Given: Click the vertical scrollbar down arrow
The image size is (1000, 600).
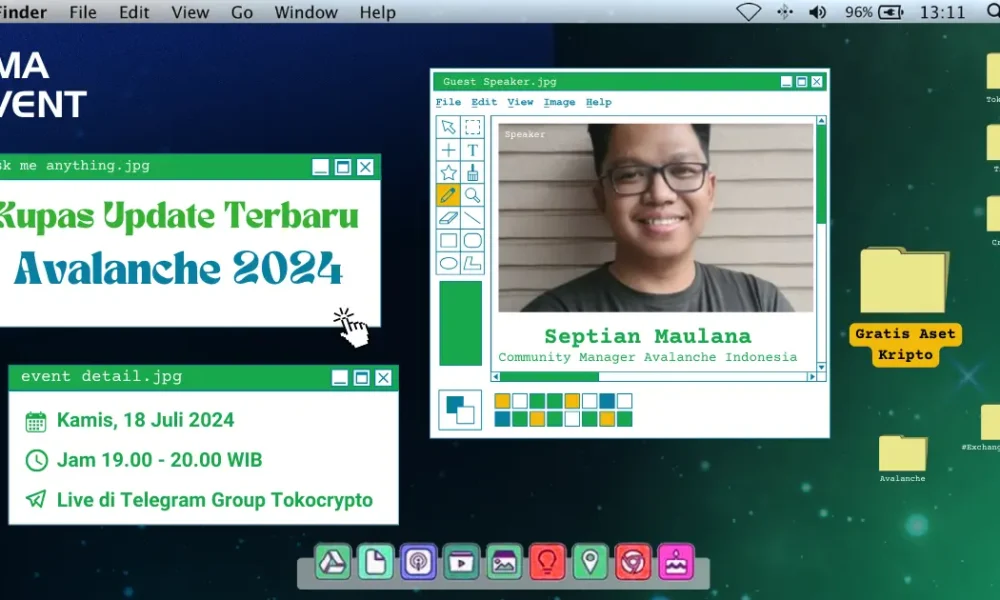Looking at the screenshot, I should (x=821, y=367).
